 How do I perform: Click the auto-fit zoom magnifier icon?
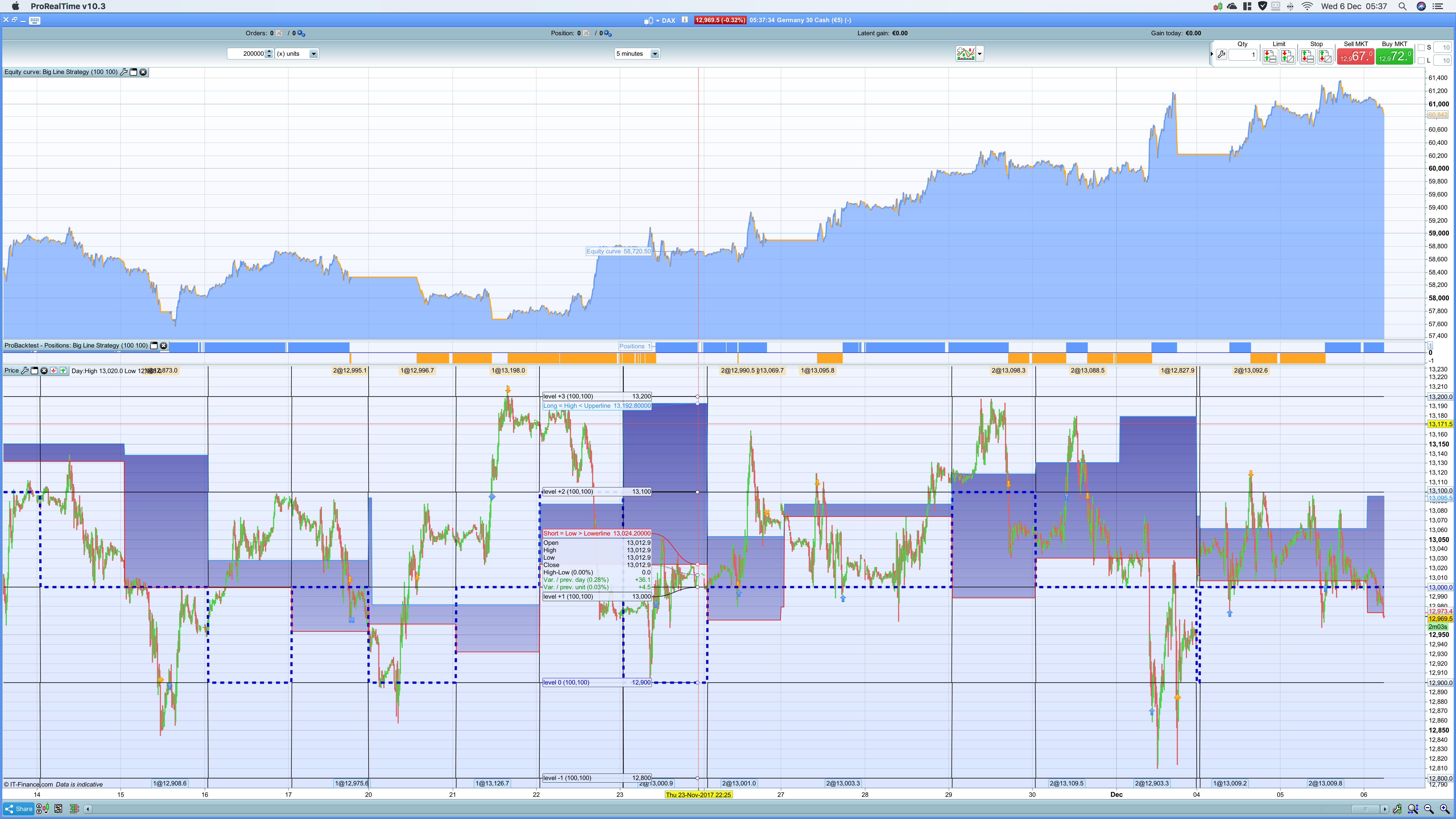(1412, 809)
